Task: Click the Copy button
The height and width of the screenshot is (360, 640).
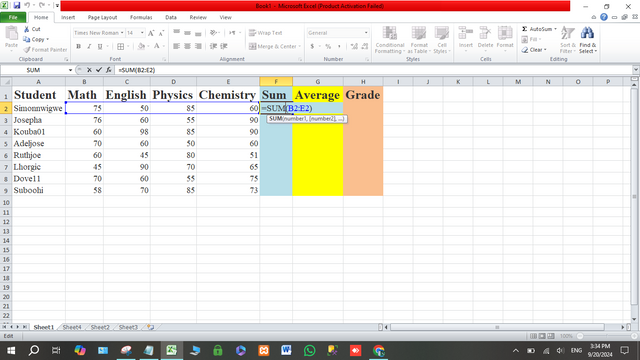Action: (35, 40)
